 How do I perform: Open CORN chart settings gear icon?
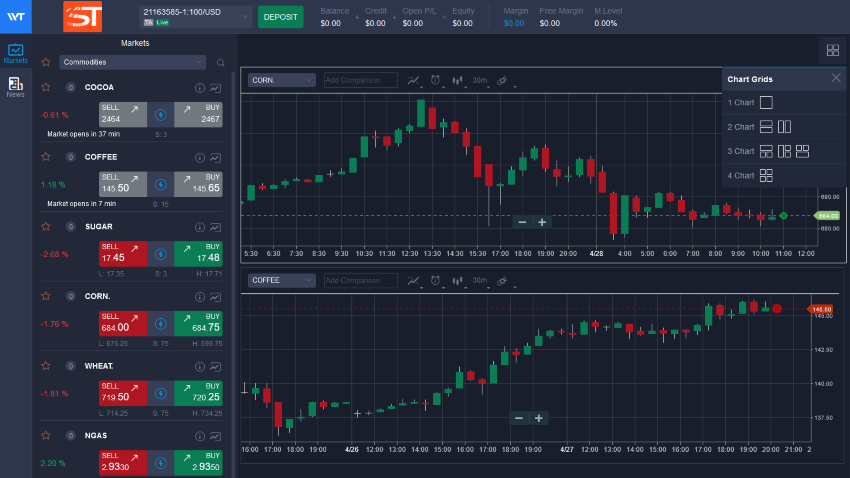504,81
